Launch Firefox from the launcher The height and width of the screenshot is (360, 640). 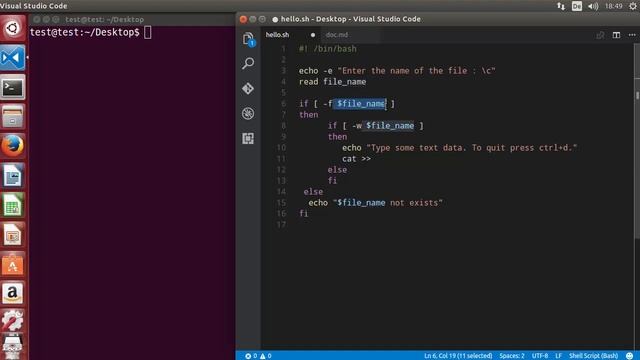pos(12,146)
